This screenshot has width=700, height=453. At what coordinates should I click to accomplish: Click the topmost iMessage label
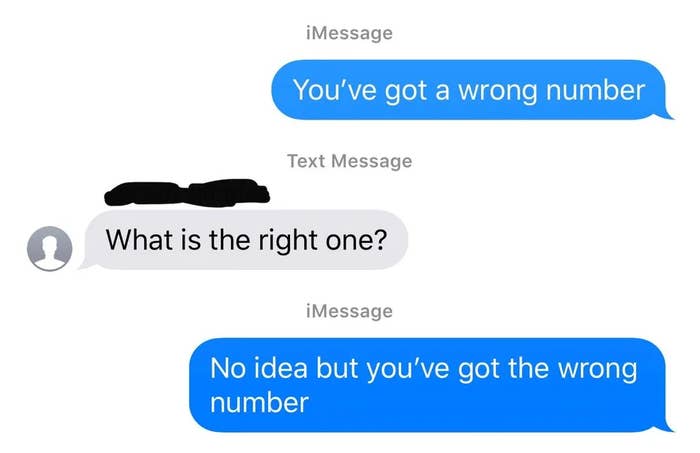(350, 33)
